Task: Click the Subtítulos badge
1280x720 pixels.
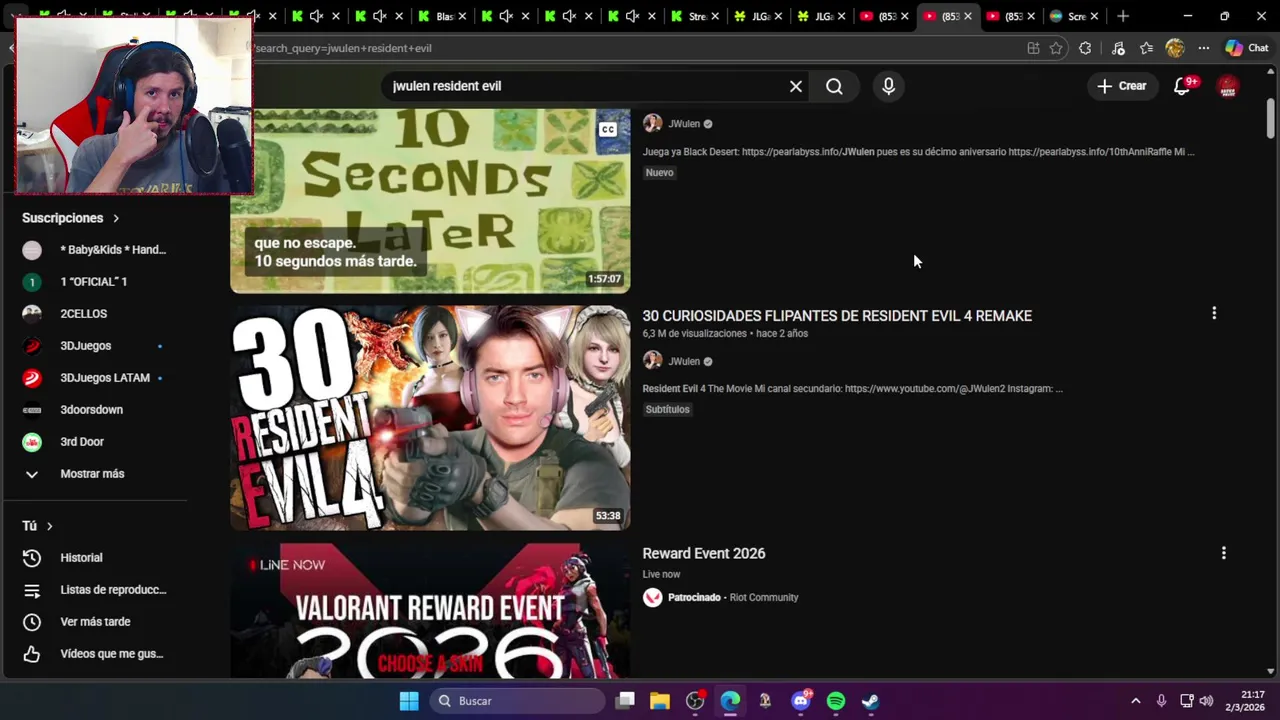Action: [667, 409]
